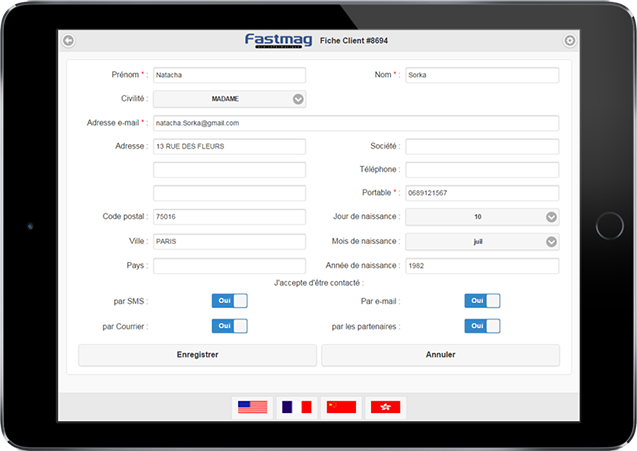Click the back arrow icon in header
This screenshot has width=637, height=451.
(68, 41)
